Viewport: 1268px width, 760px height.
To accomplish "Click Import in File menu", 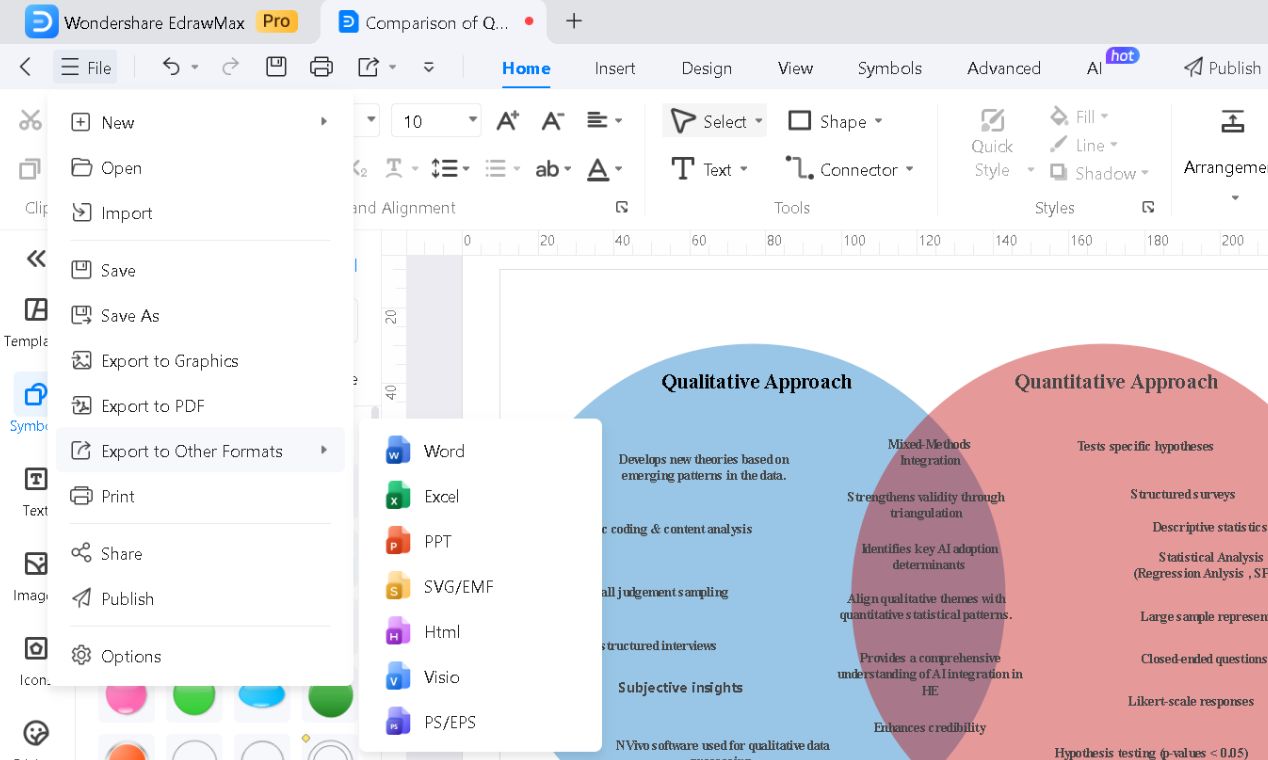I will [x=200, y=212].
